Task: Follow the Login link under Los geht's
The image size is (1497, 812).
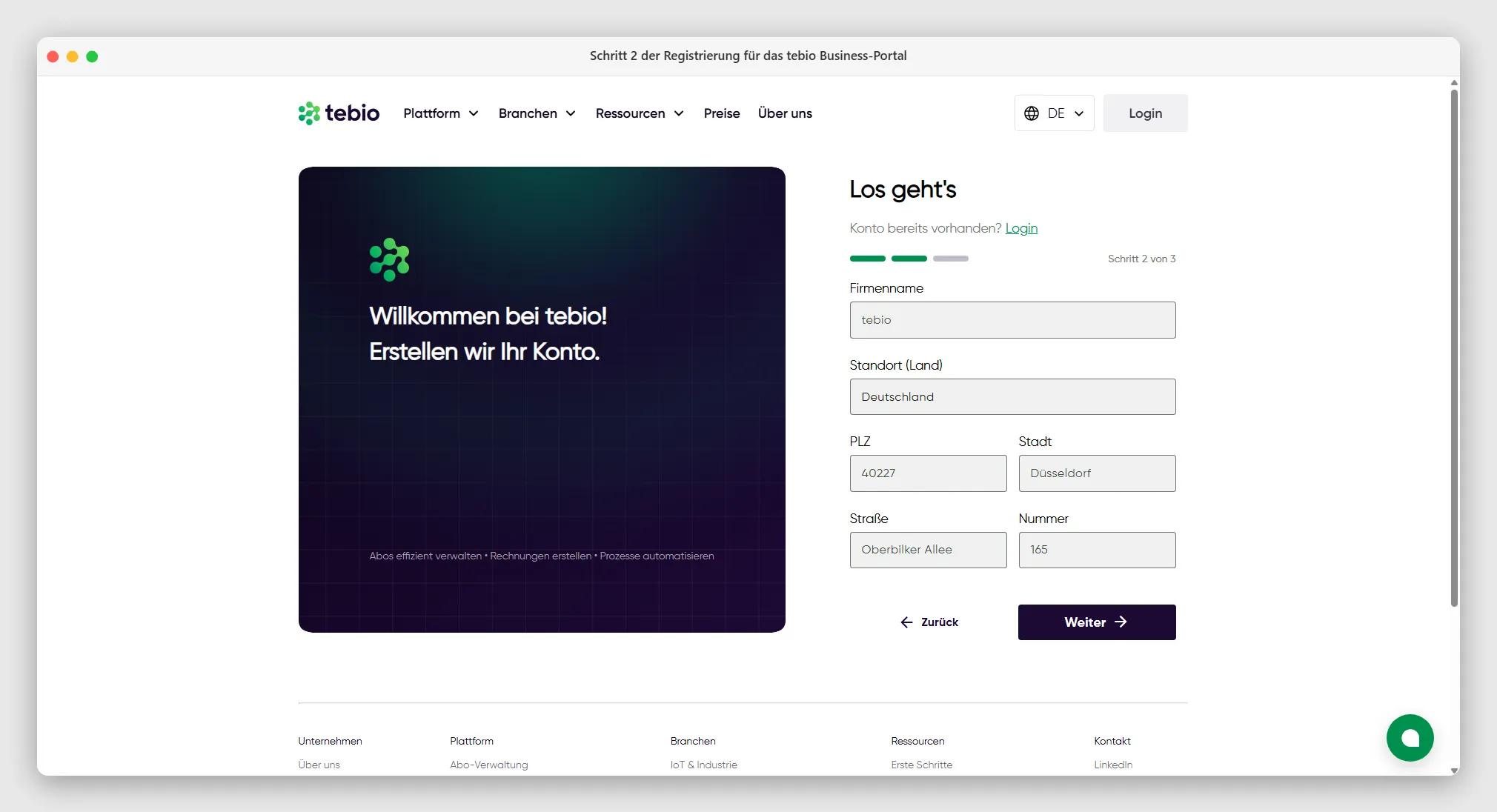Action: click(x=1021, y=228)
